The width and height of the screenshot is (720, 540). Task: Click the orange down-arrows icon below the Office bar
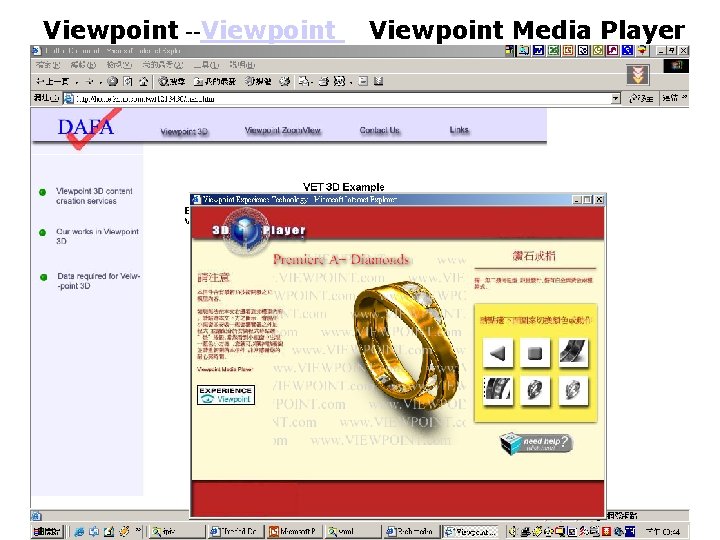point(638,74)
